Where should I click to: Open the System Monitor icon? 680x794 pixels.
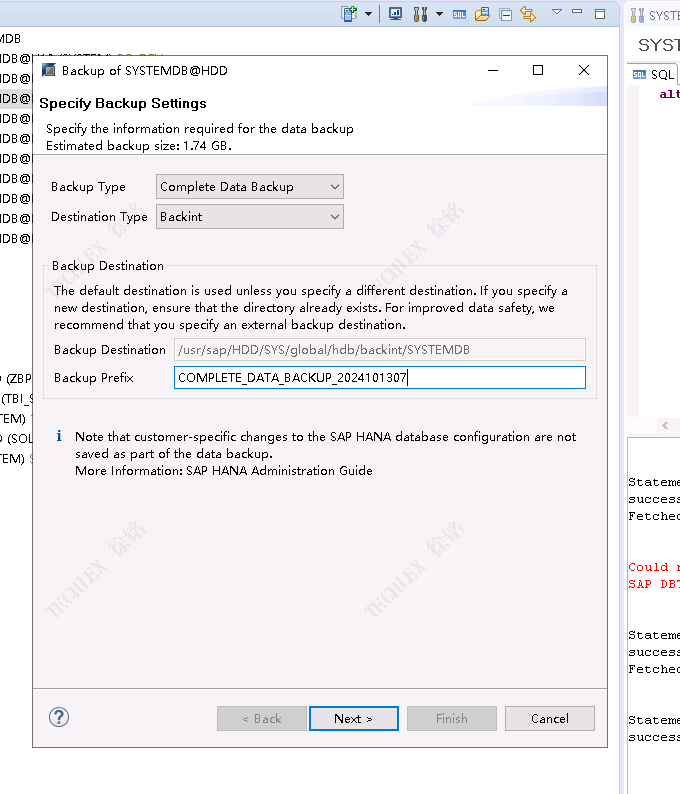395,14
